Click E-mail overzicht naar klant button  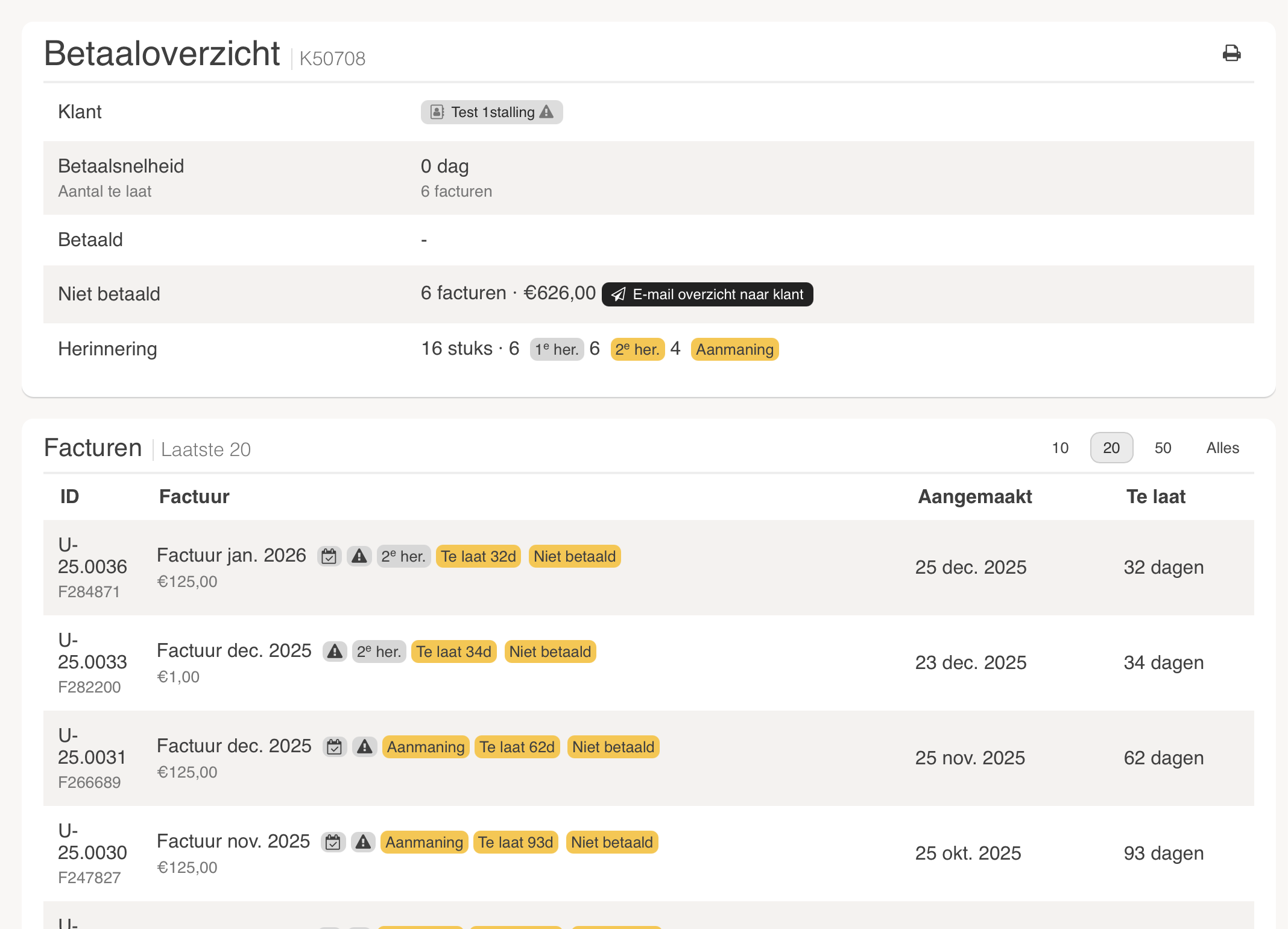(707, 294)
